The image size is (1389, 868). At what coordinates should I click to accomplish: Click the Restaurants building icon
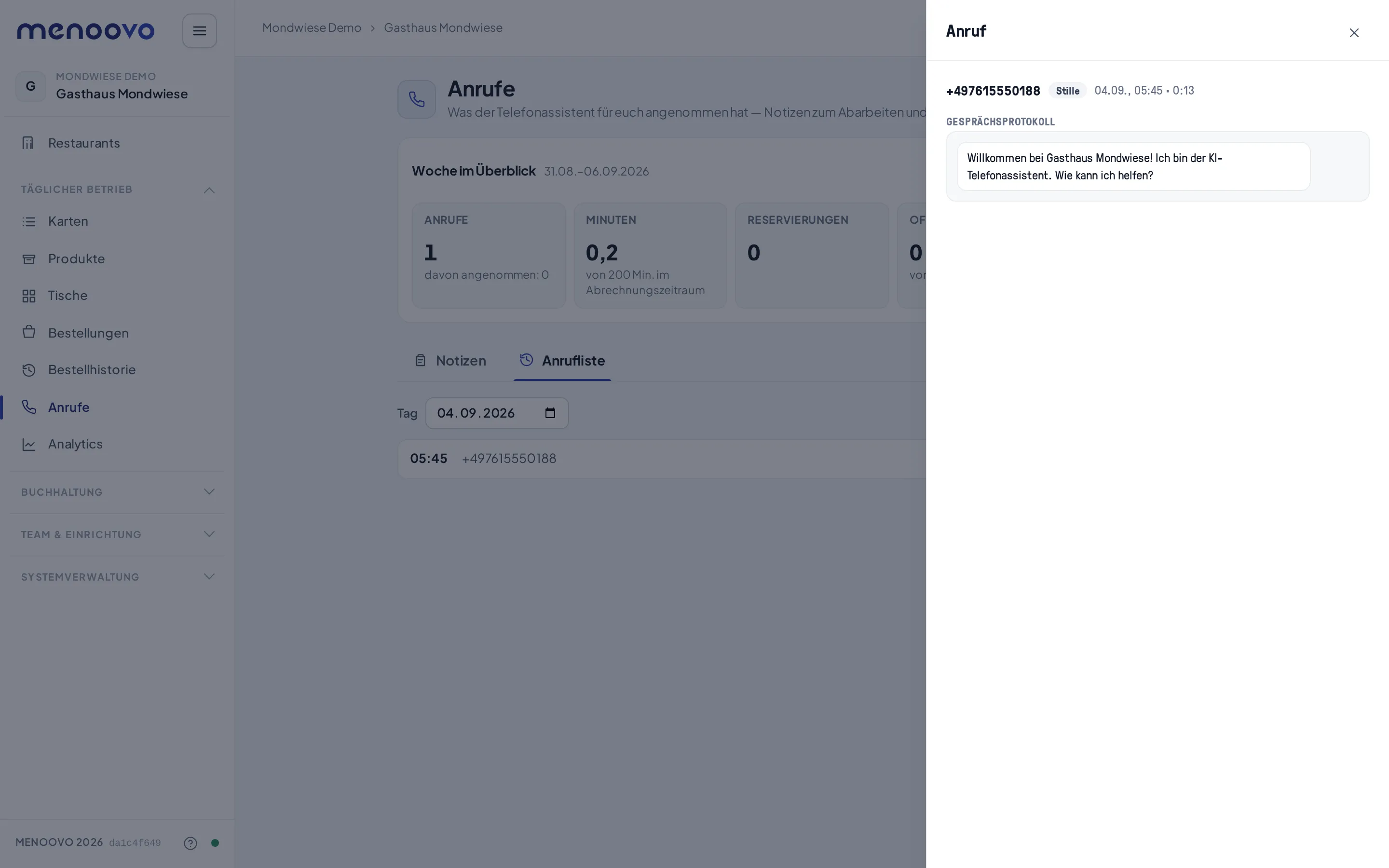[x=27, y=143]
